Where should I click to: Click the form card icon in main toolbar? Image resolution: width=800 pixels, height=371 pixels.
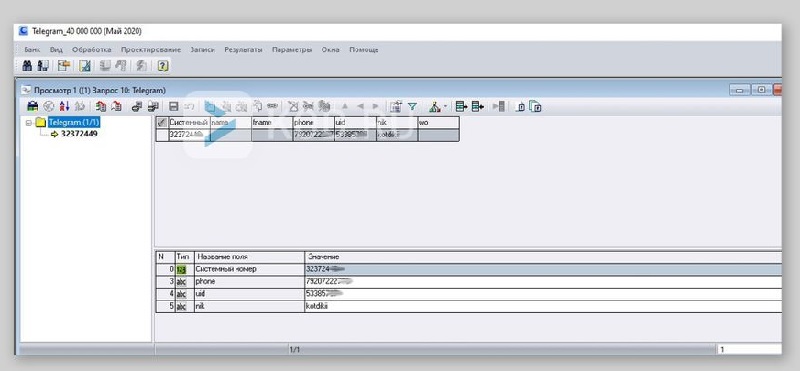[64, 65]
